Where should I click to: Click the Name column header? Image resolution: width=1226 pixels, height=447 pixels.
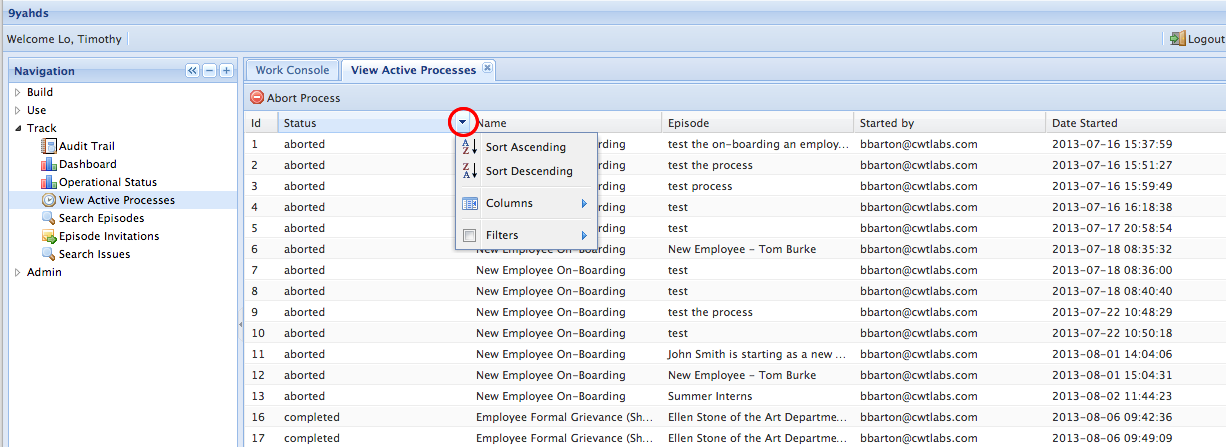[x=566, y=123]
